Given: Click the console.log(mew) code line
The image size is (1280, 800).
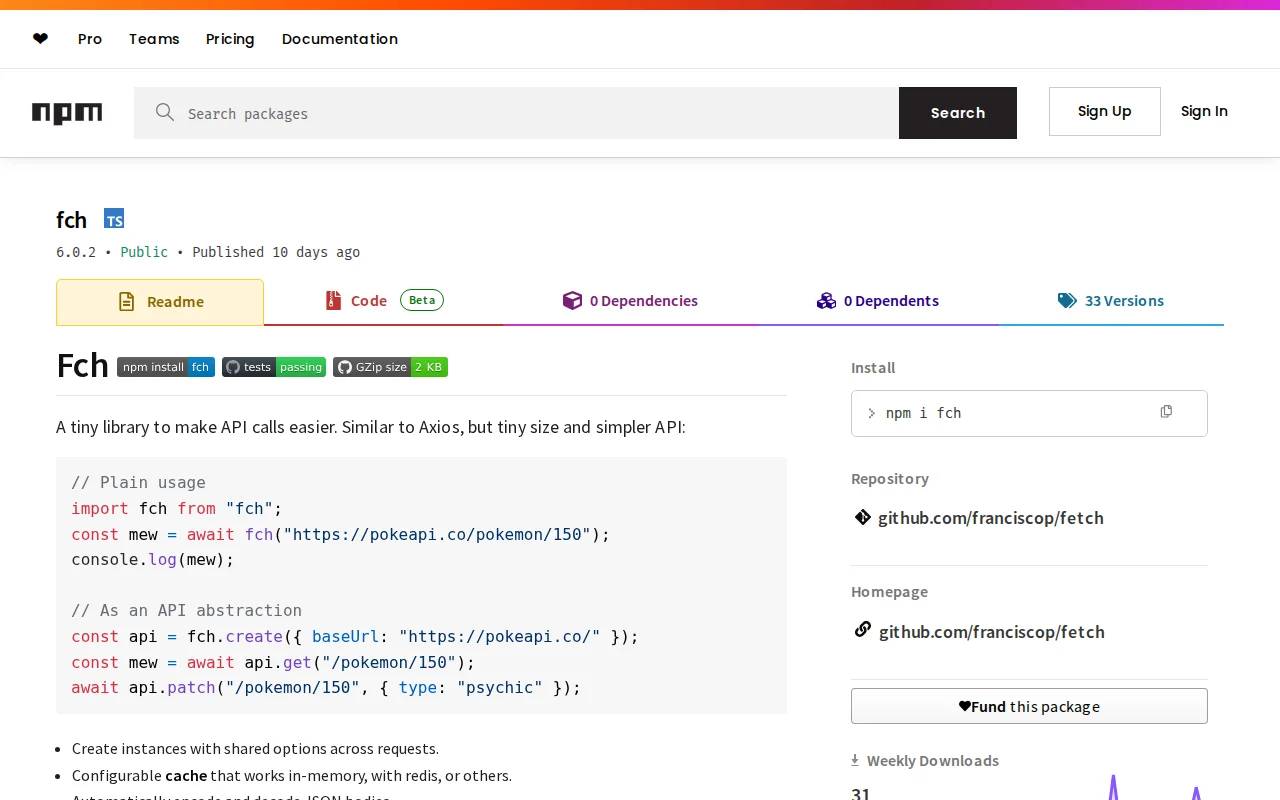Looking at the screenshot, I should (x=152, y=559).
